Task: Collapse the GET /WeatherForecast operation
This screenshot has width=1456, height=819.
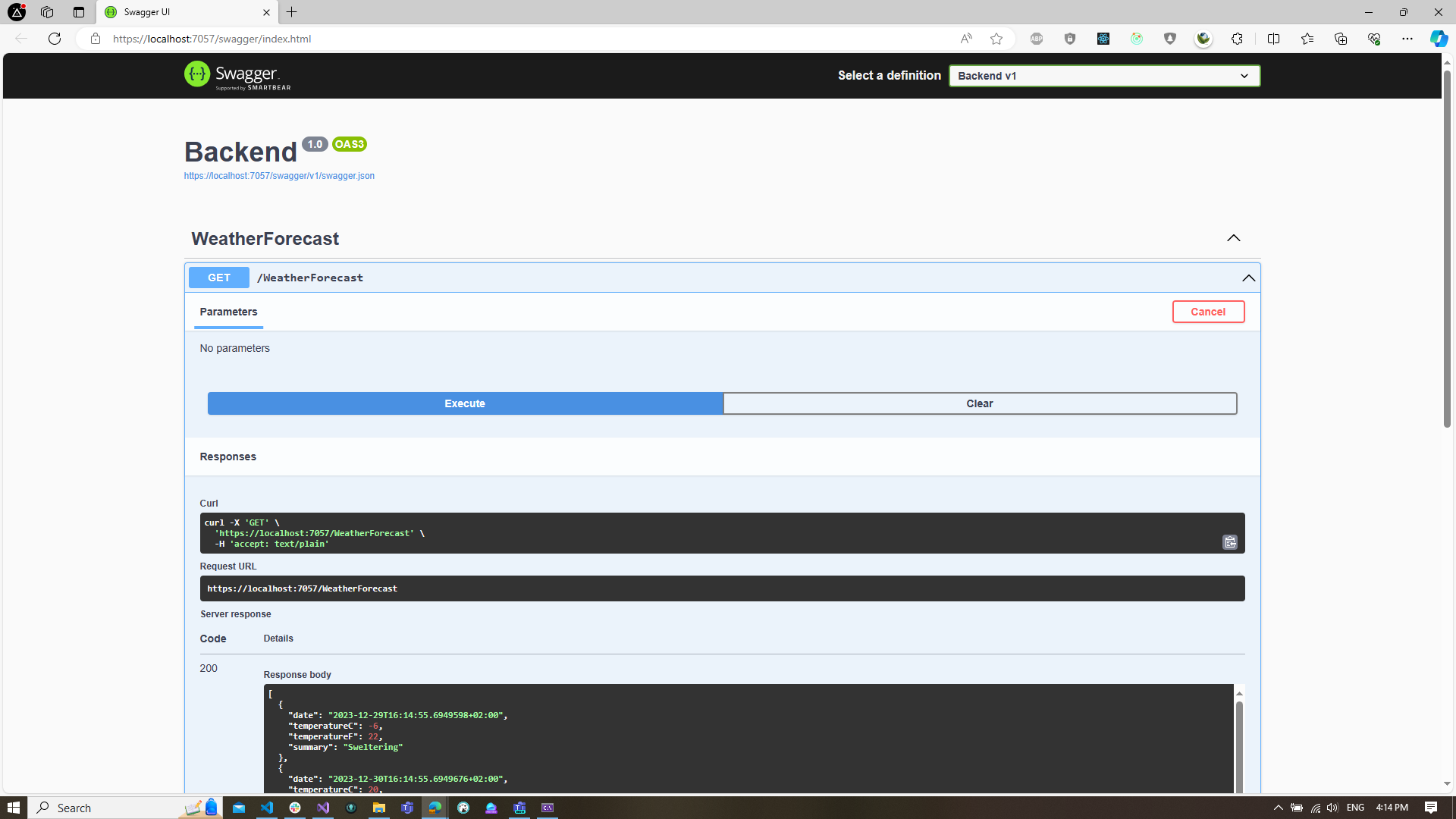Action: click(x=1248, y=278)
